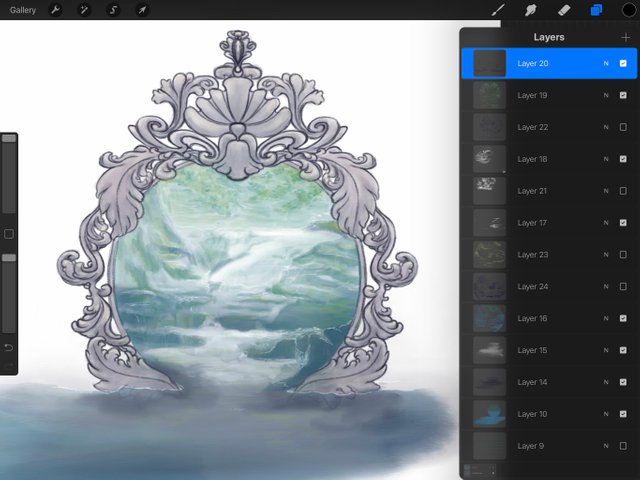Activate the Transform arrow tool

[x=142, y=10]
